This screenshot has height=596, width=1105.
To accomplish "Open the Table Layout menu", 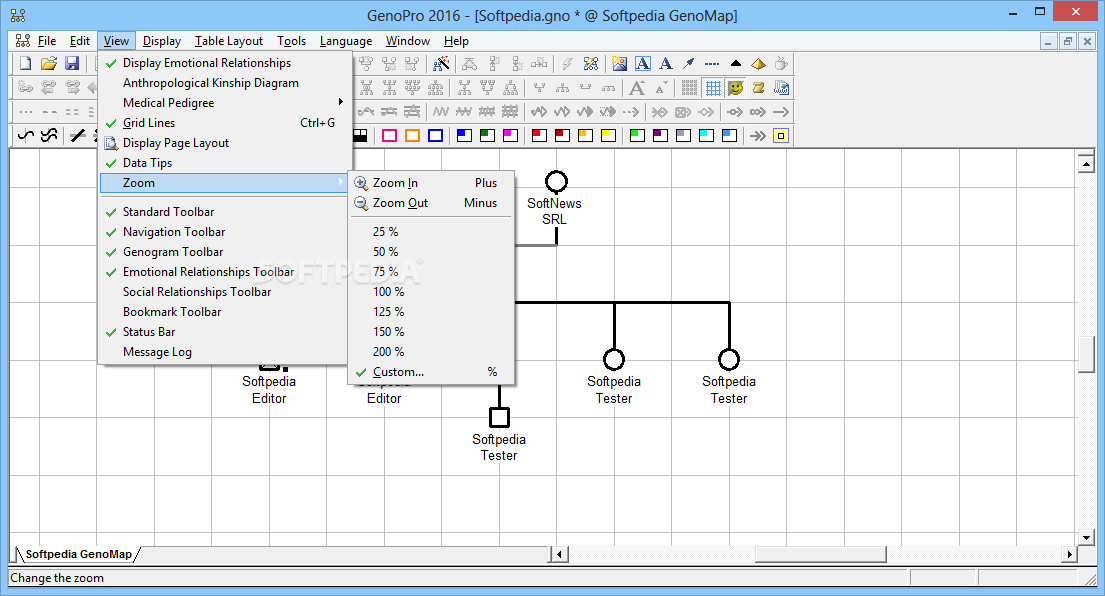I will [229, 41].
